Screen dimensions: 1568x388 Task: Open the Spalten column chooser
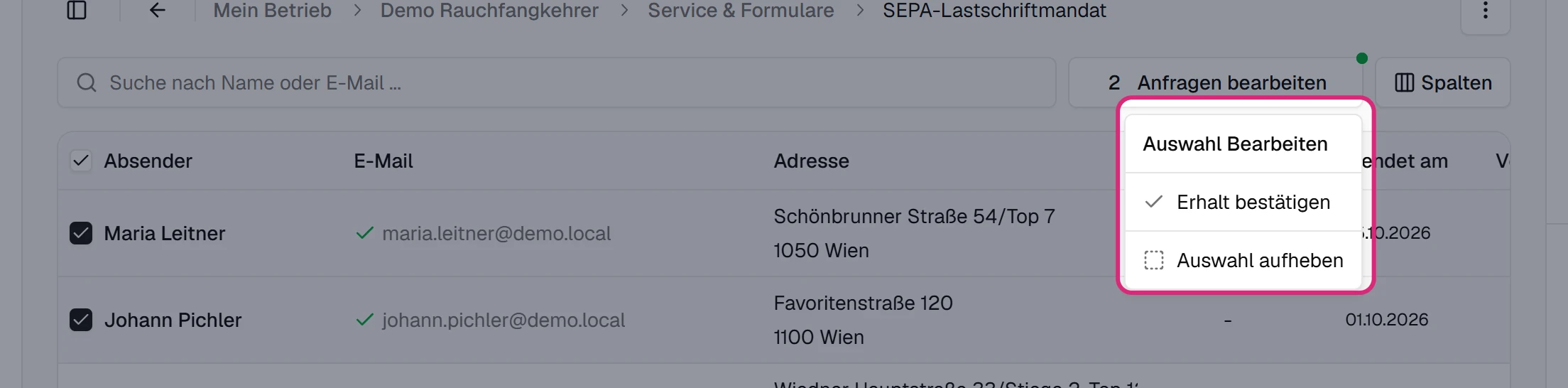tap(1443, 83)
